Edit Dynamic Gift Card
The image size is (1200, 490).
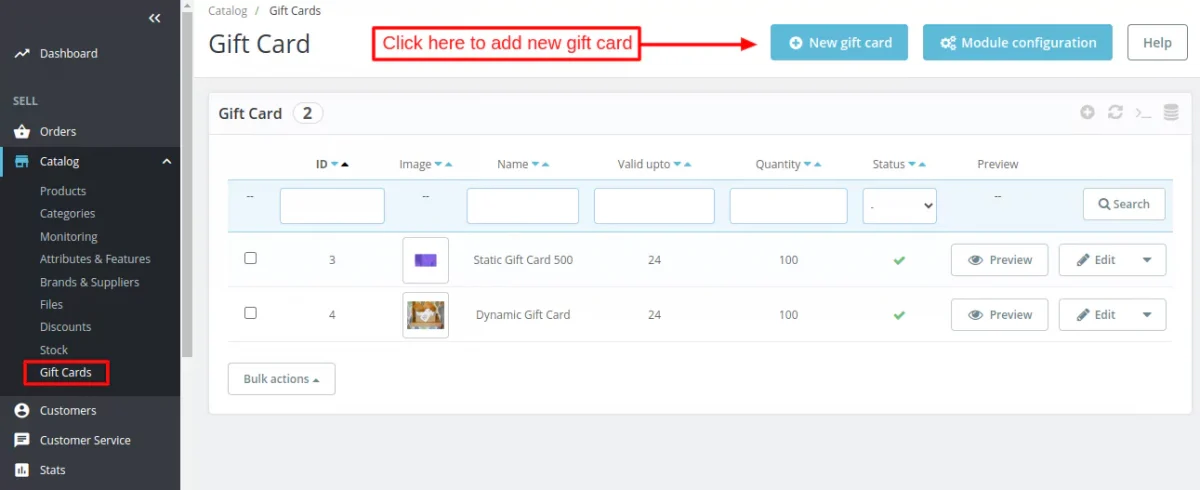point(1094,314)
